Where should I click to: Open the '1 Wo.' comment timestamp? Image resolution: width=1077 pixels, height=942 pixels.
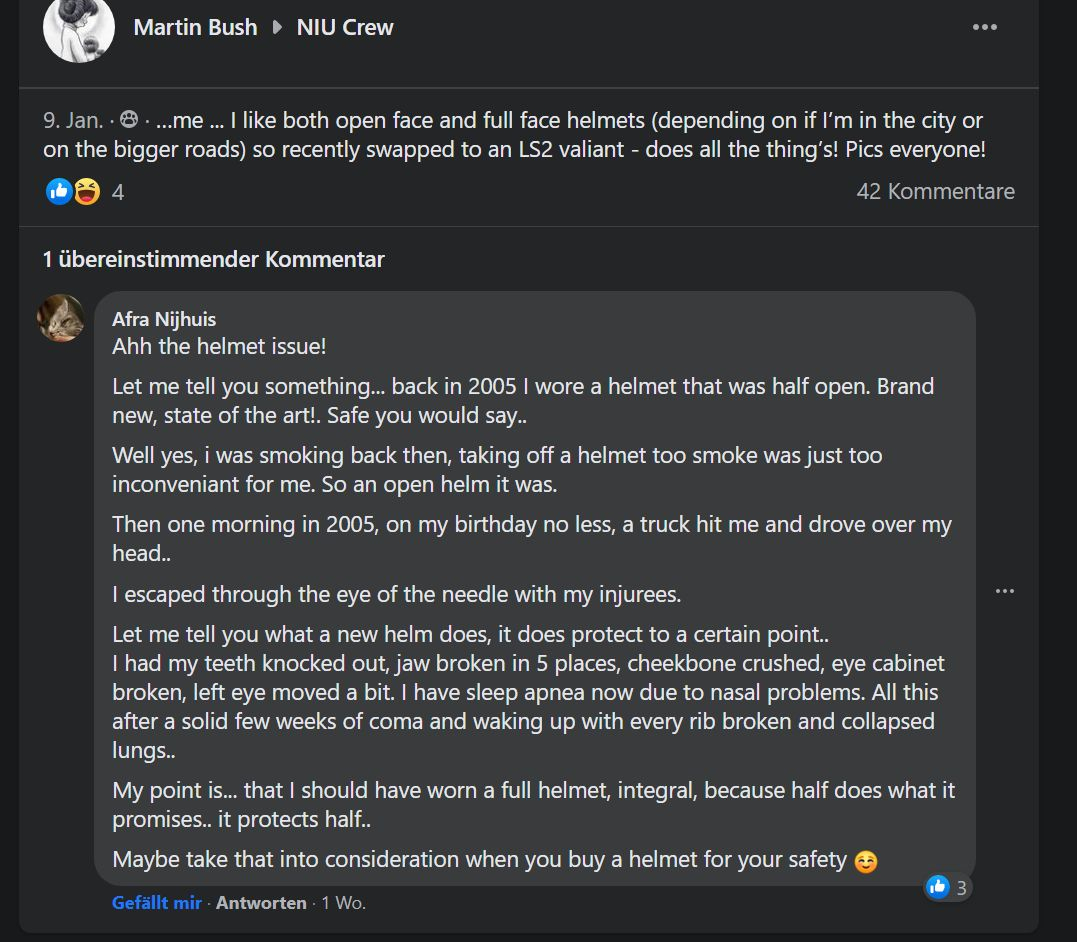tap(344, 903)
